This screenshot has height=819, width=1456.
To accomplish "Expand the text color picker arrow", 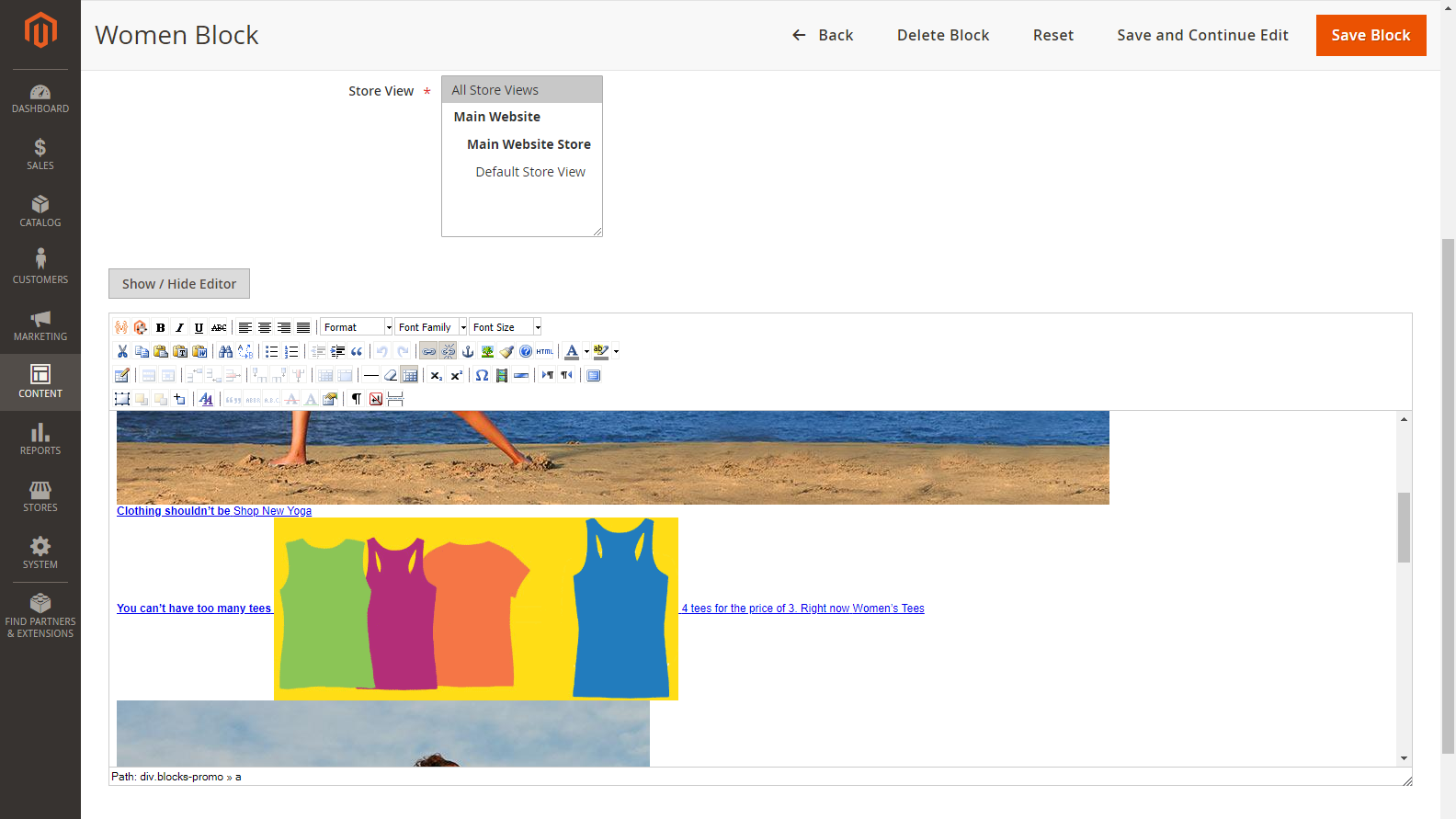I will 586,351.
